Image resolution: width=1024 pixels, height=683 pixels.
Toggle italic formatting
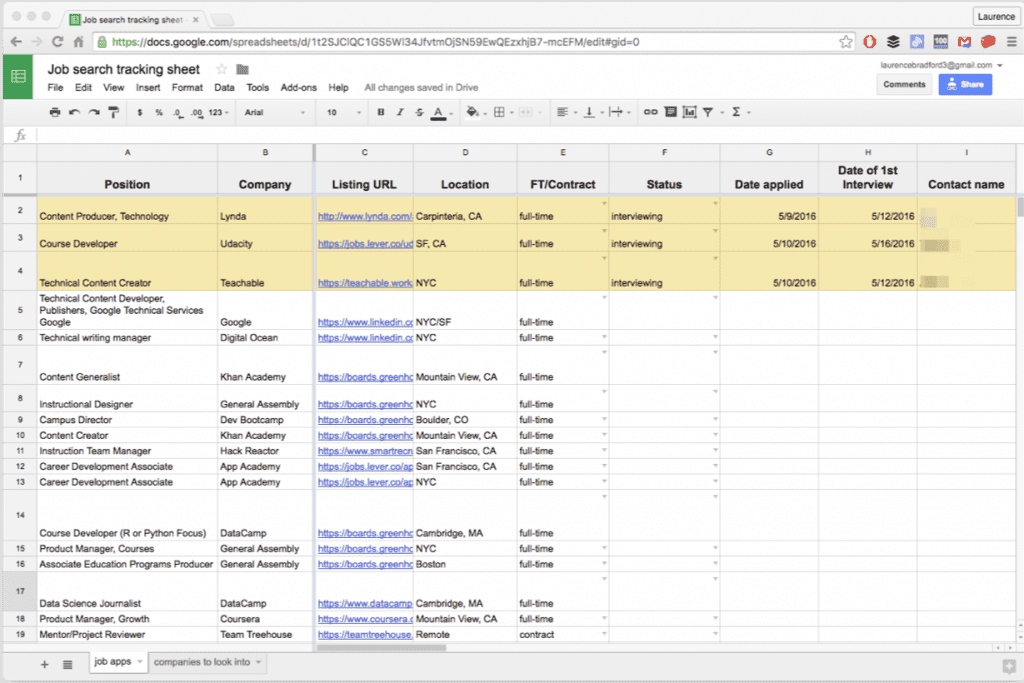(x=400, y=112)
